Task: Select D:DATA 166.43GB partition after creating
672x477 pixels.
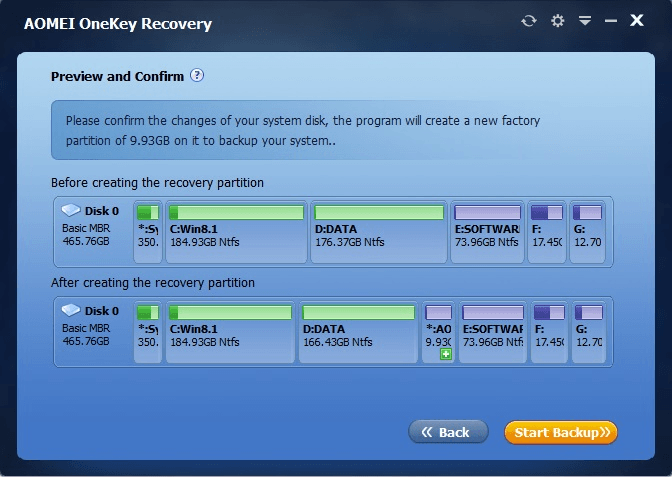Action: (x=358, y=332)
